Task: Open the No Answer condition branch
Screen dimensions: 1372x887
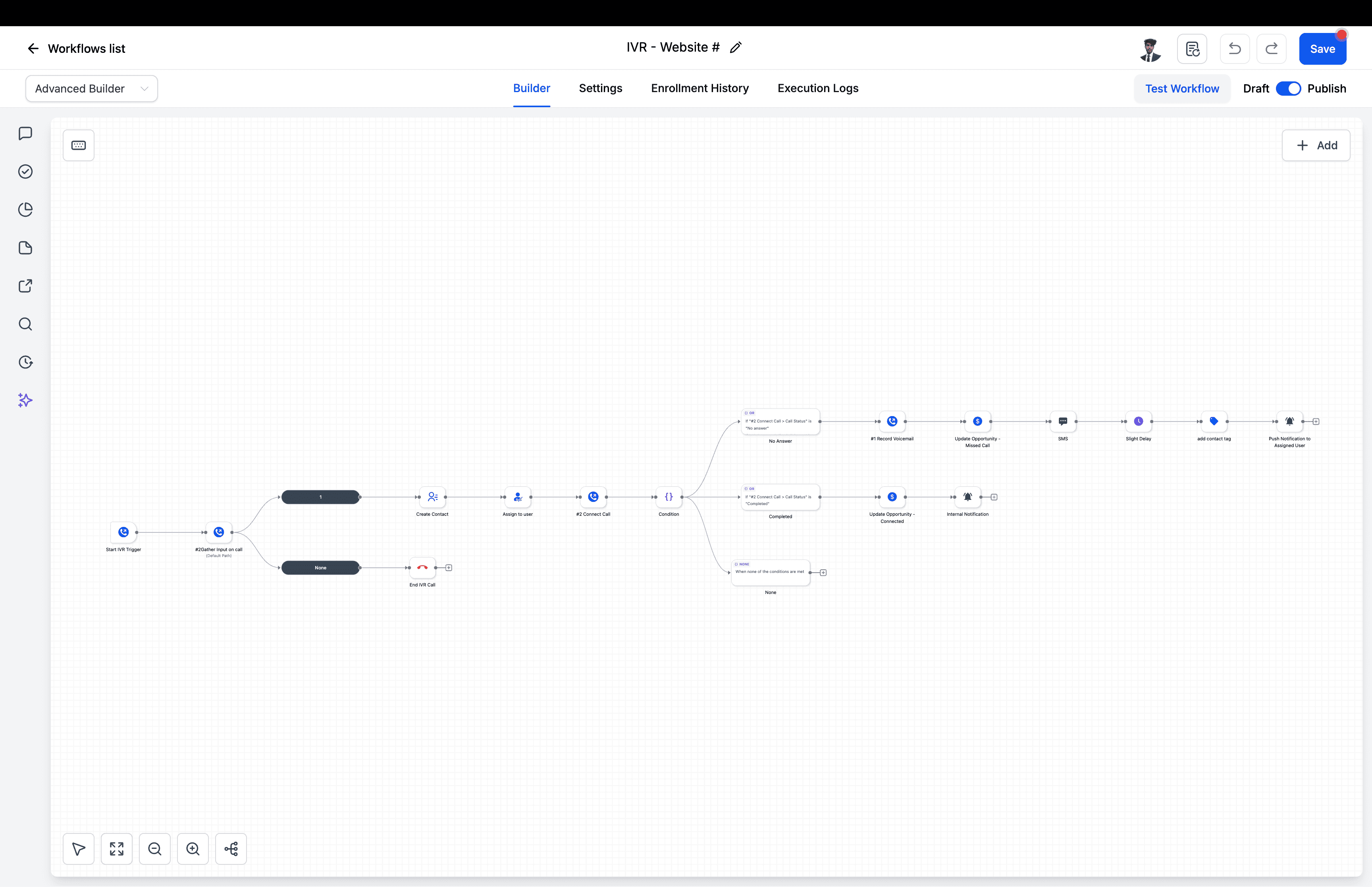Action: pos(780,422)
